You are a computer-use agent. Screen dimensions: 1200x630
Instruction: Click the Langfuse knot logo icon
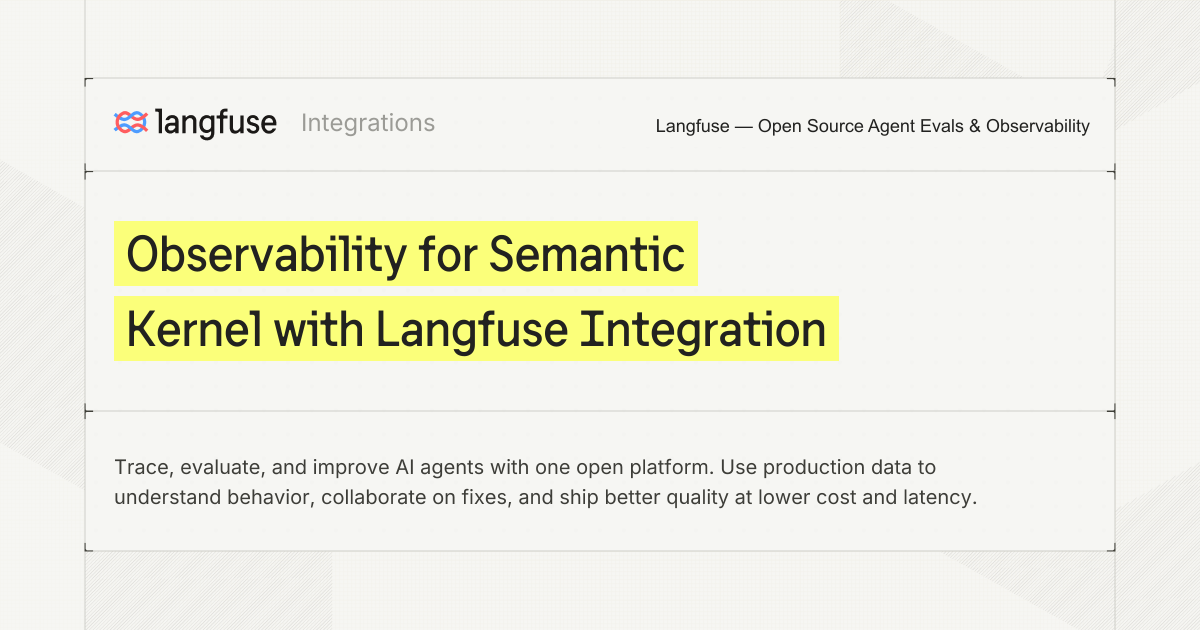(x=131, y=123)
